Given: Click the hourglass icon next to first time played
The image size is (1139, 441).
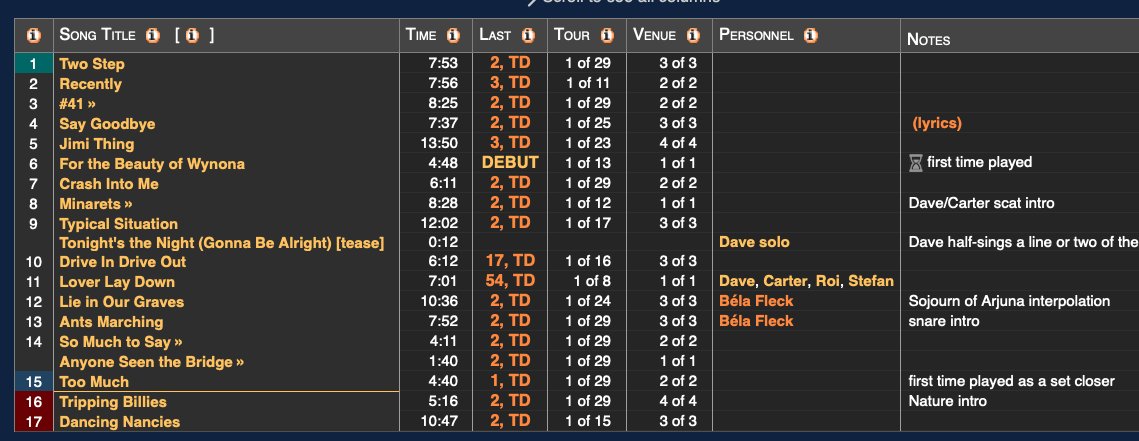Looking at the screenshot, I should (x=915, y=163).
